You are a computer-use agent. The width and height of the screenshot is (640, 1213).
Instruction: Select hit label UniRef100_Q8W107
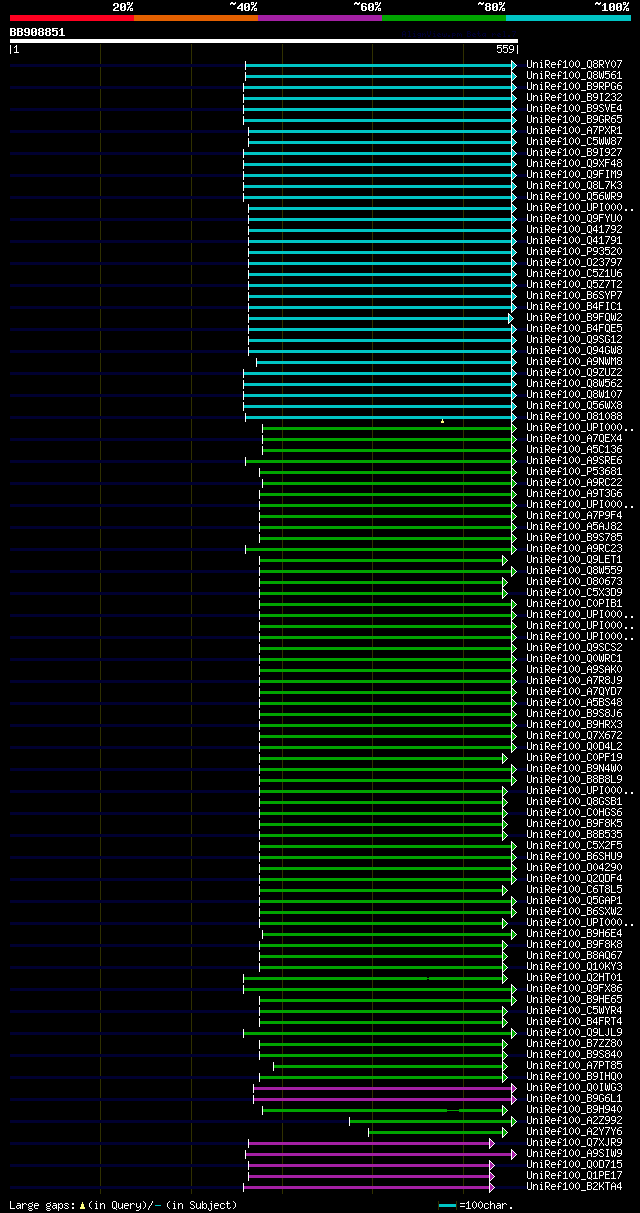tap(574, 394)
